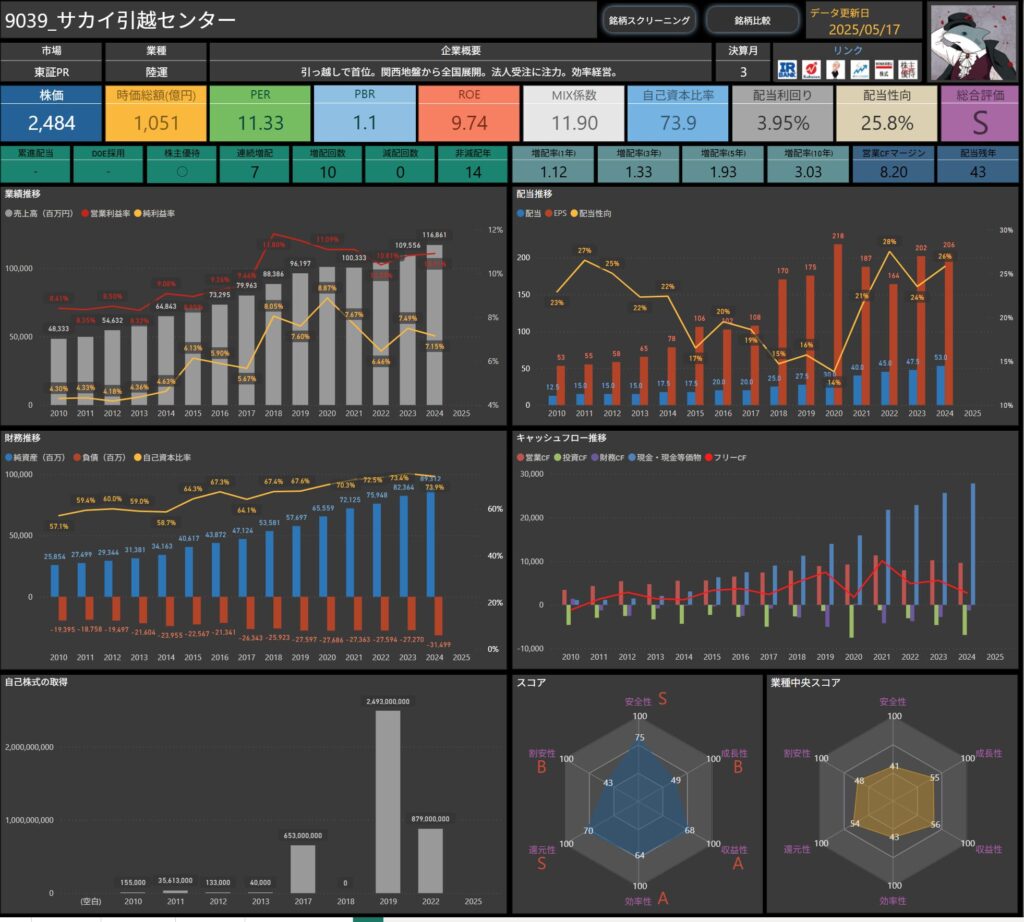Image resolution: width=1024 pixels, height=922 pixels.
Task: Open the blue rising-arrow chart link icon
Action: click(859, 70)
